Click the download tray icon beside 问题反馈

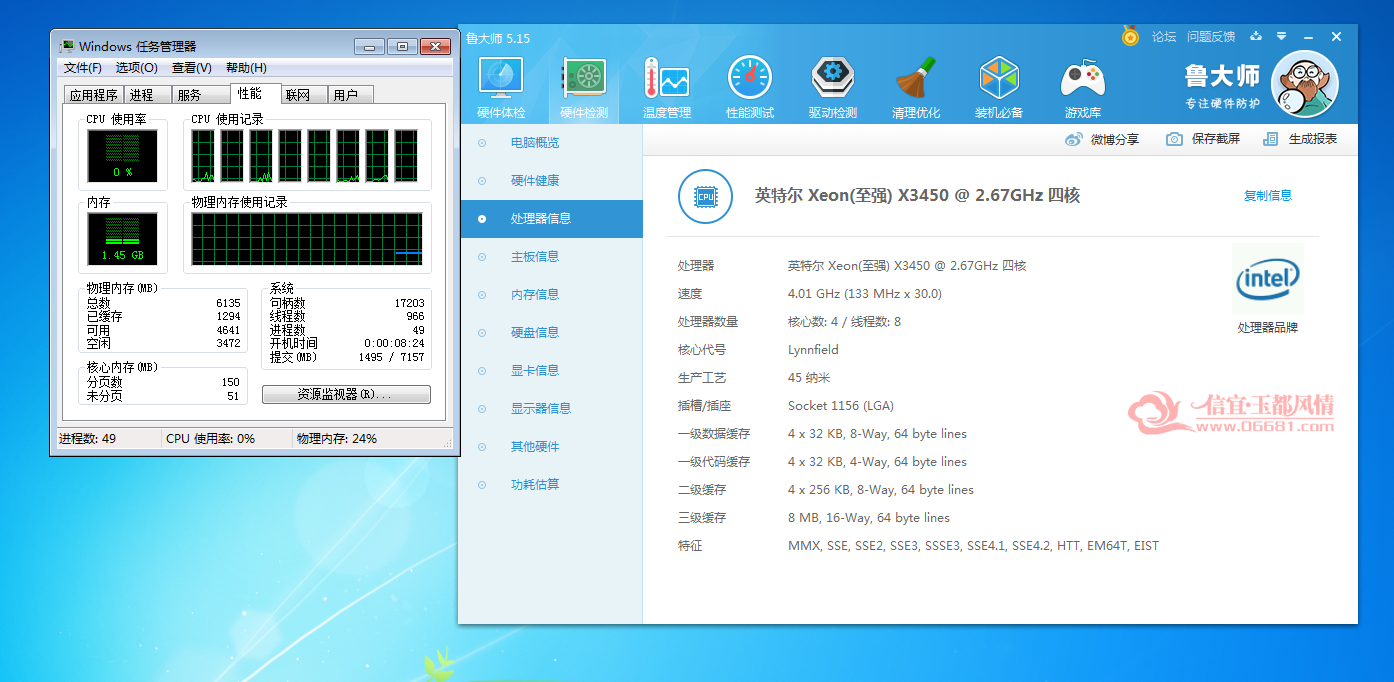(1257, 37)
